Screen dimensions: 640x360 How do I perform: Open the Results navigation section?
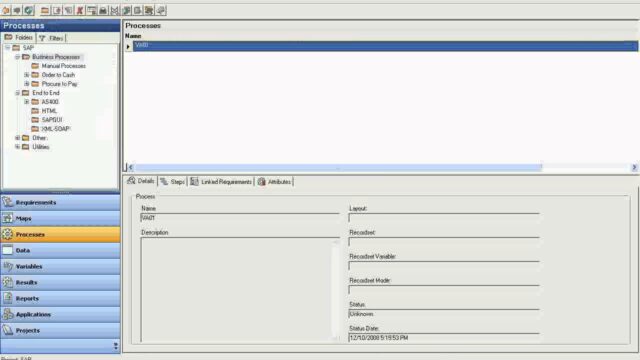60,282
